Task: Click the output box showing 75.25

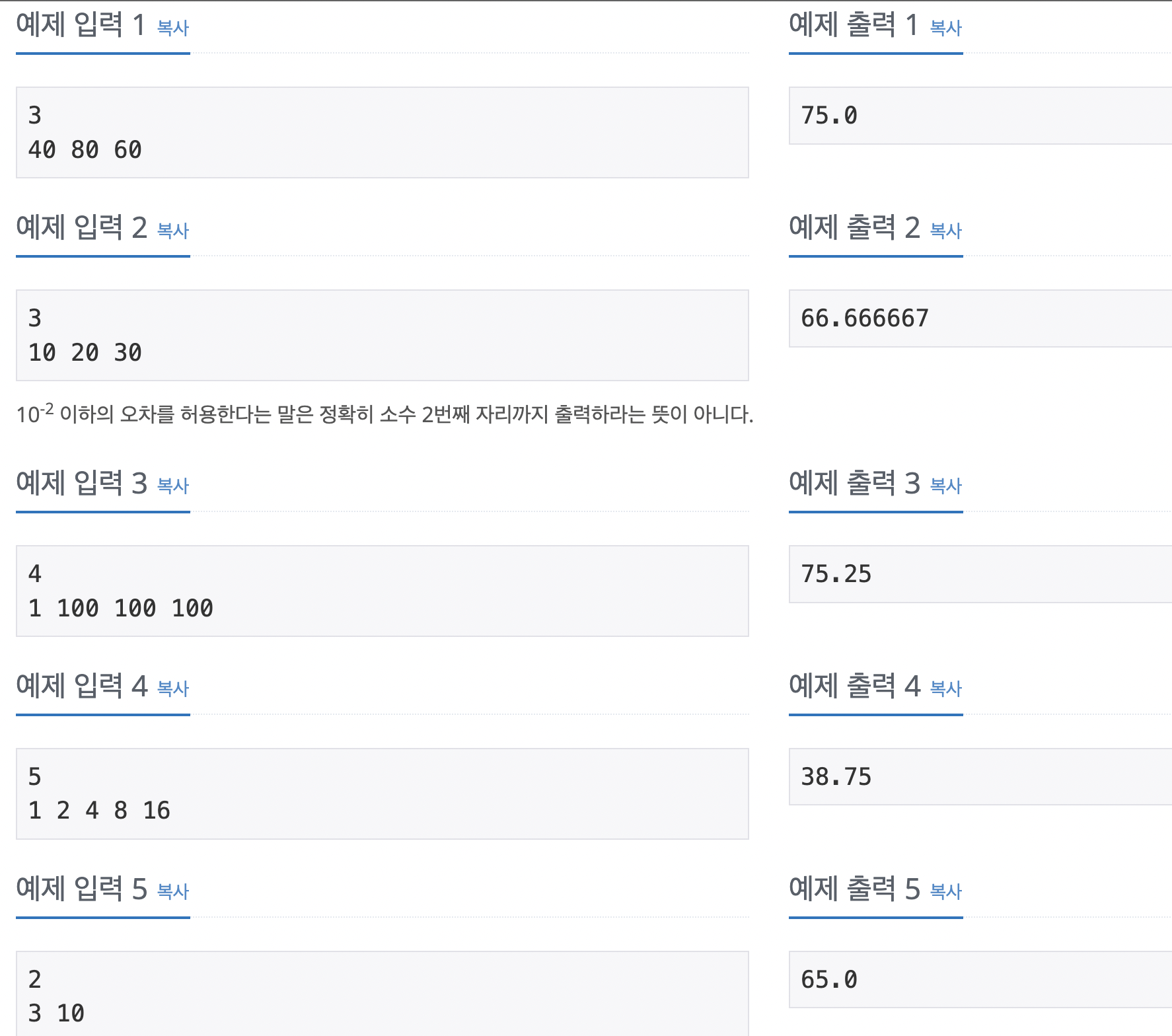Action: point(980,574)
